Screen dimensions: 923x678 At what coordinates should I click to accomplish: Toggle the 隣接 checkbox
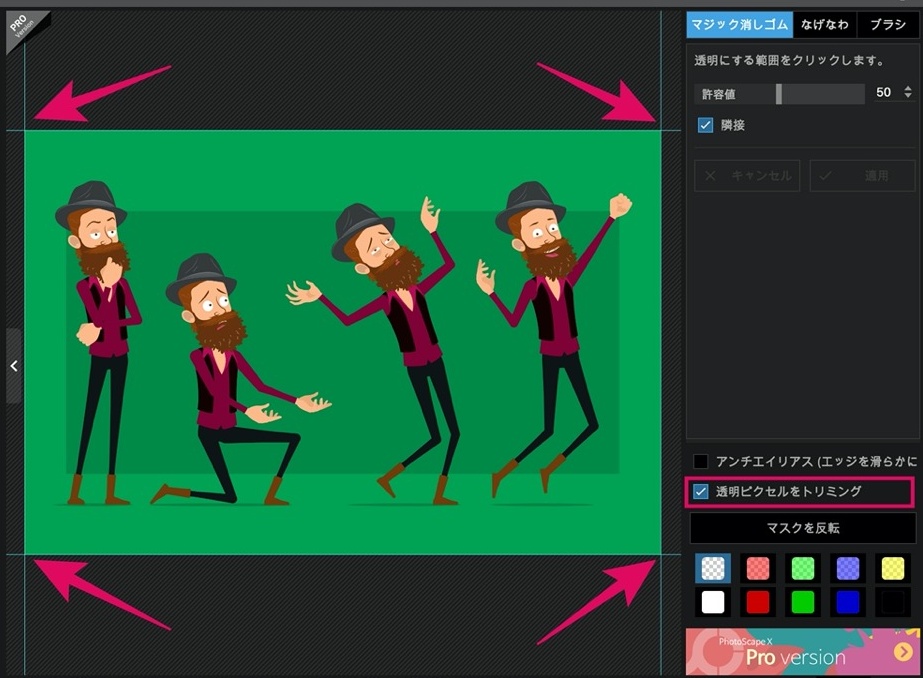(705, 125)
